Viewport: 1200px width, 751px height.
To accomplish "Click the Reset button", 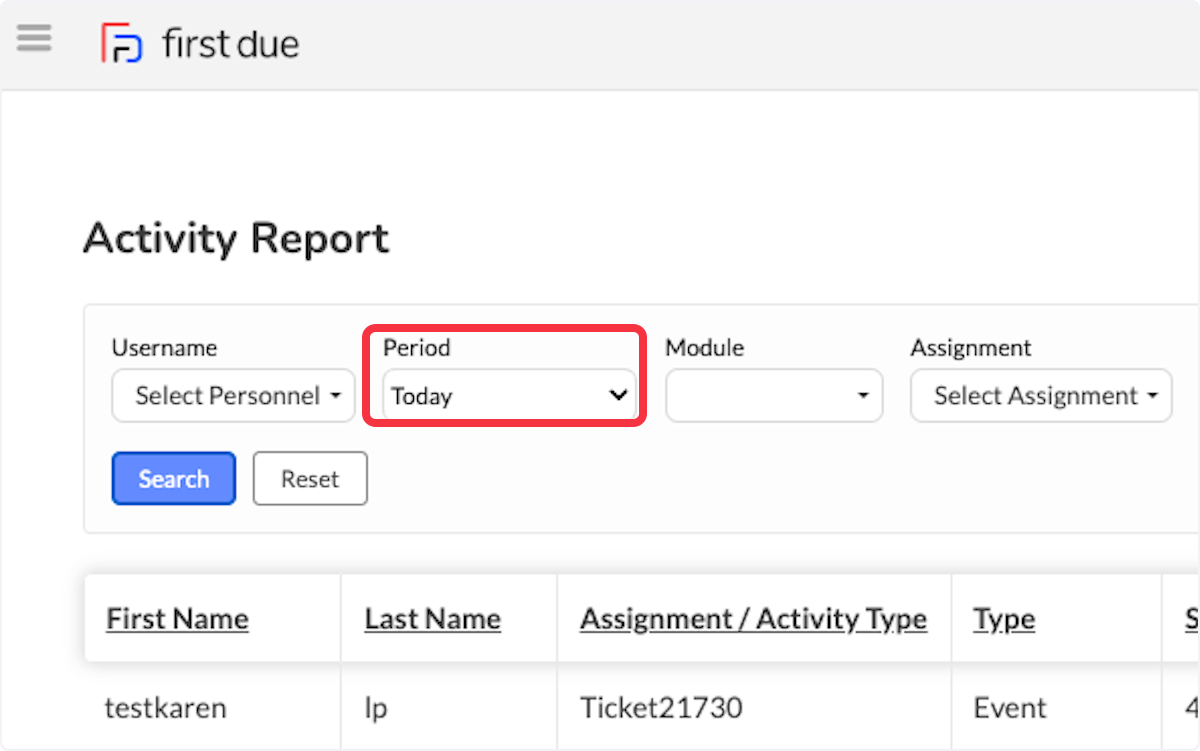I will click(x=310, y=479).
